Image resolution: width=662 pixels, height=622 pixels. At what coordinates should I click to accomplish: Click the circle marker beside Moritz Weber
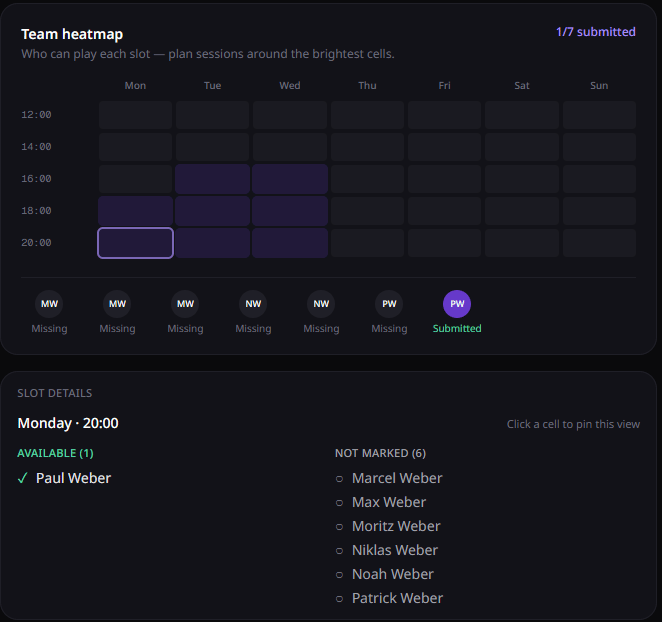tap(339, 527)
